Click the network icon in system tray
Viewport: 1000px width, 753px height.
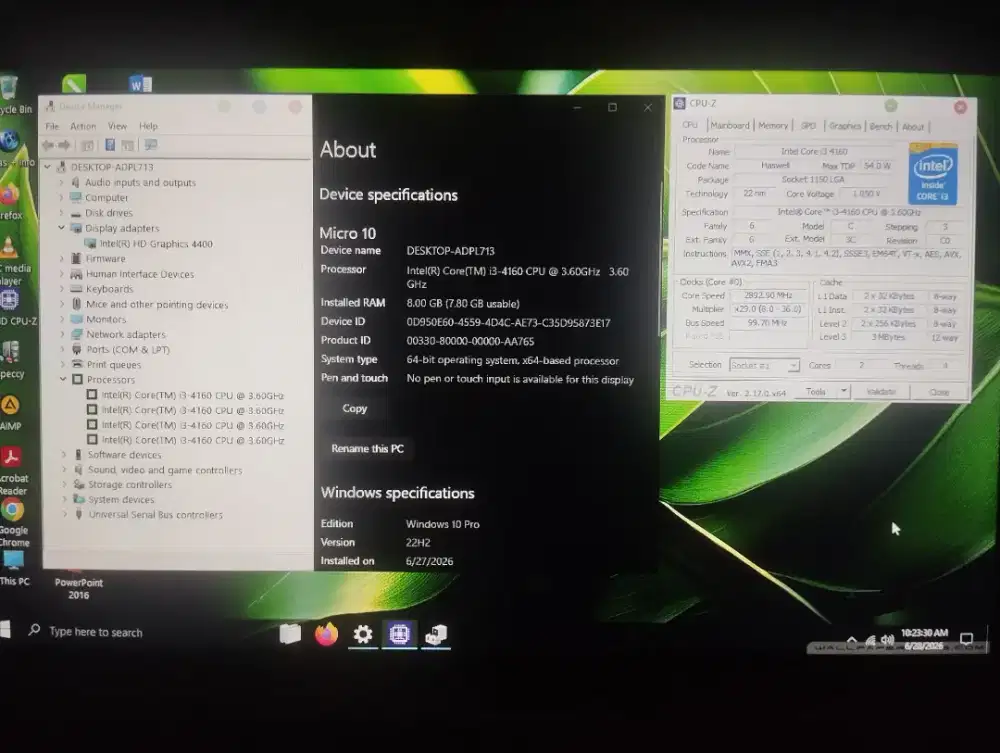[x=870, y=640]
